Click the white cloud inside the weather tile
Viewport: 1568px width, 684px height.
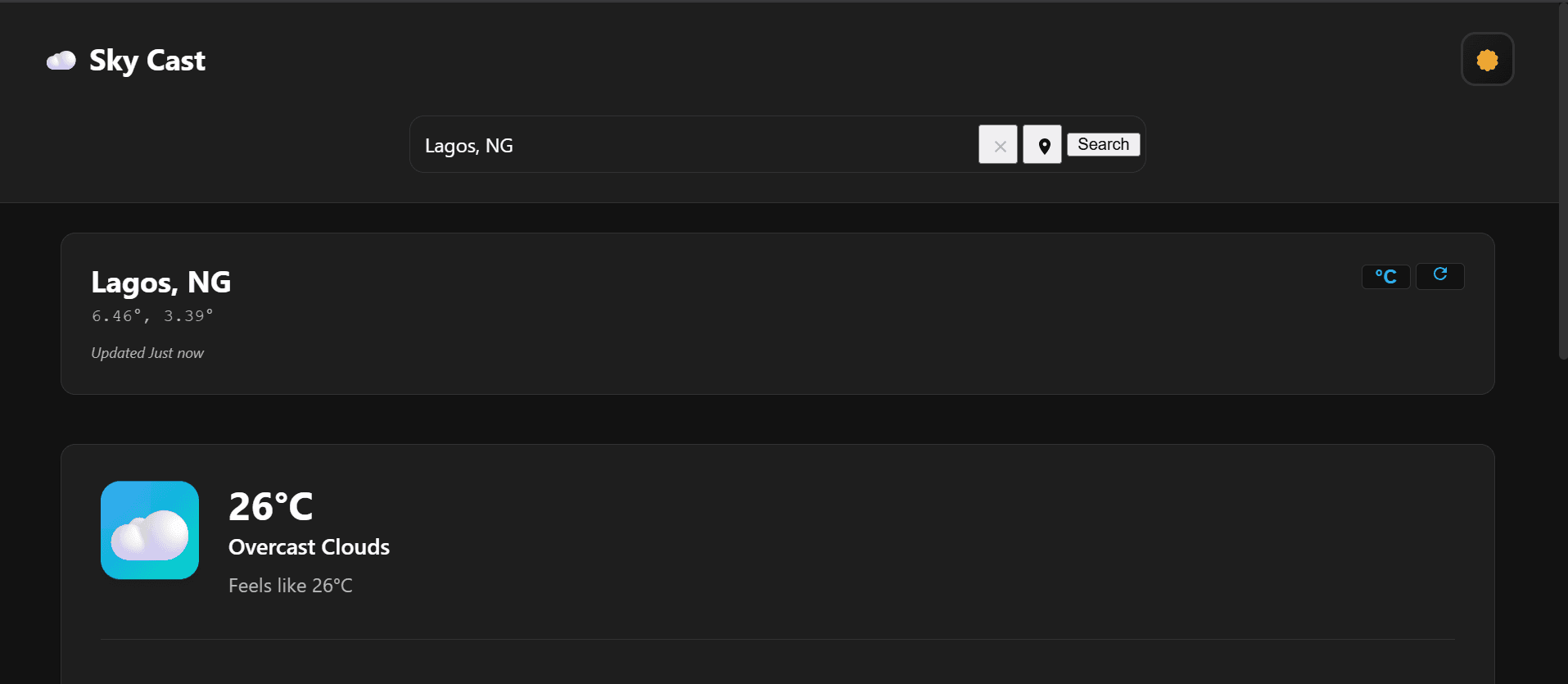(x=150, y=536)
